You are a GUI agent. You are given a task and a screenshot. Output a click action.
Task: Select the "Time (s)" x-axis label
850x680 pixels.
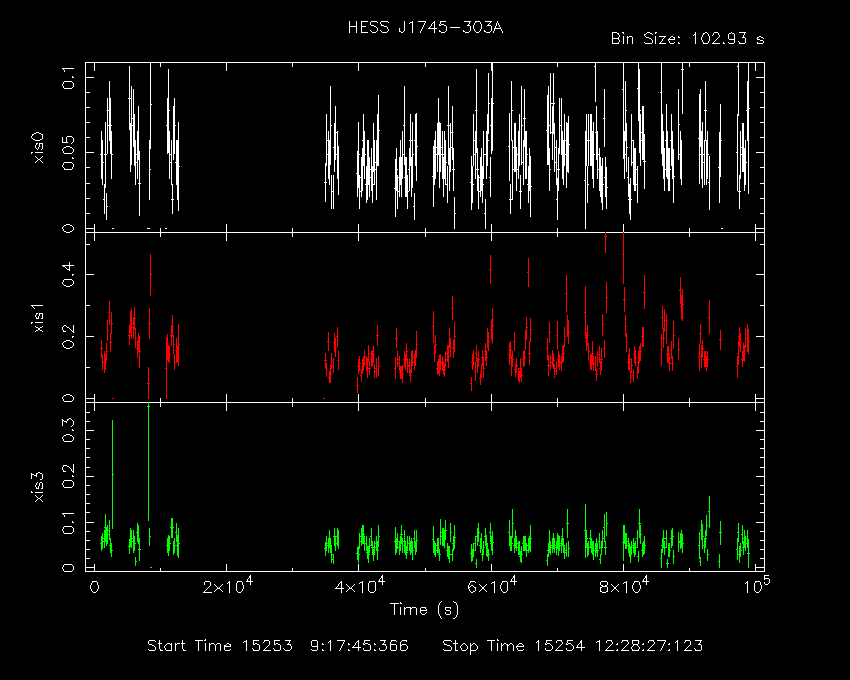pos(424,610)
